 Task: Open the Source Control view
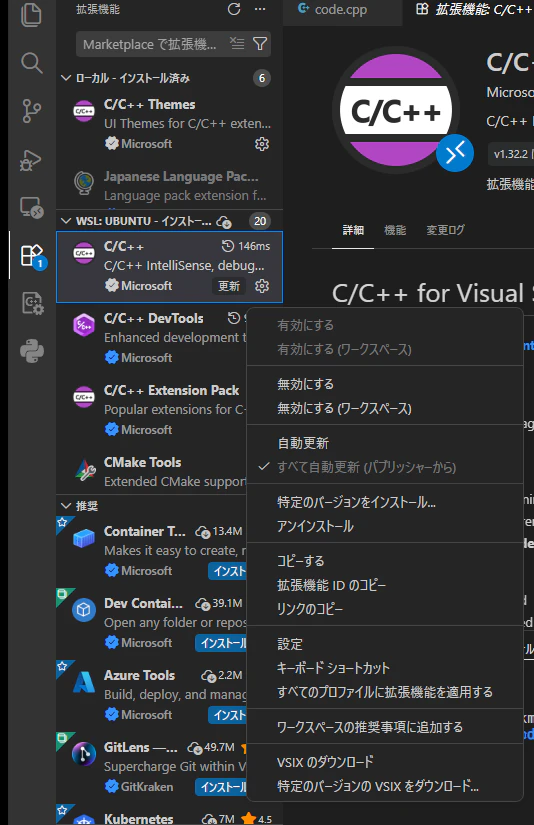tap(32, 111)
